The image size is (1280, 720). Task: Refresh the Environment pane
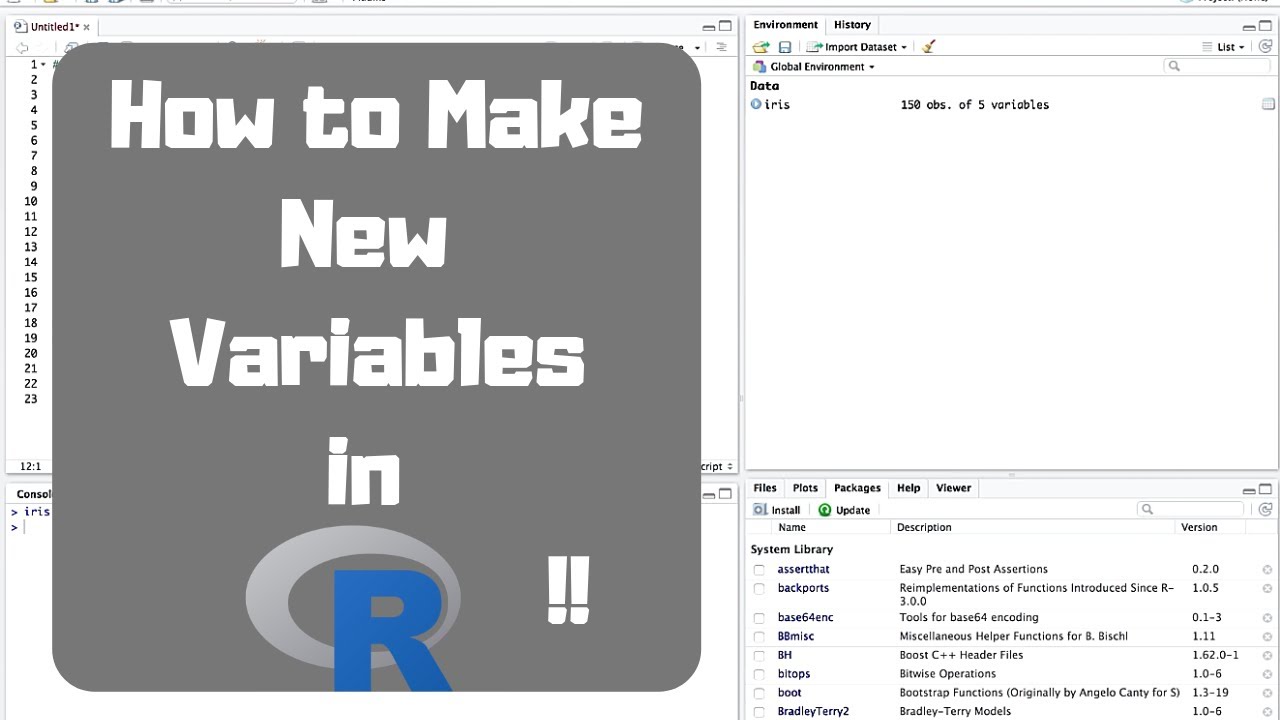point(1266,47)
